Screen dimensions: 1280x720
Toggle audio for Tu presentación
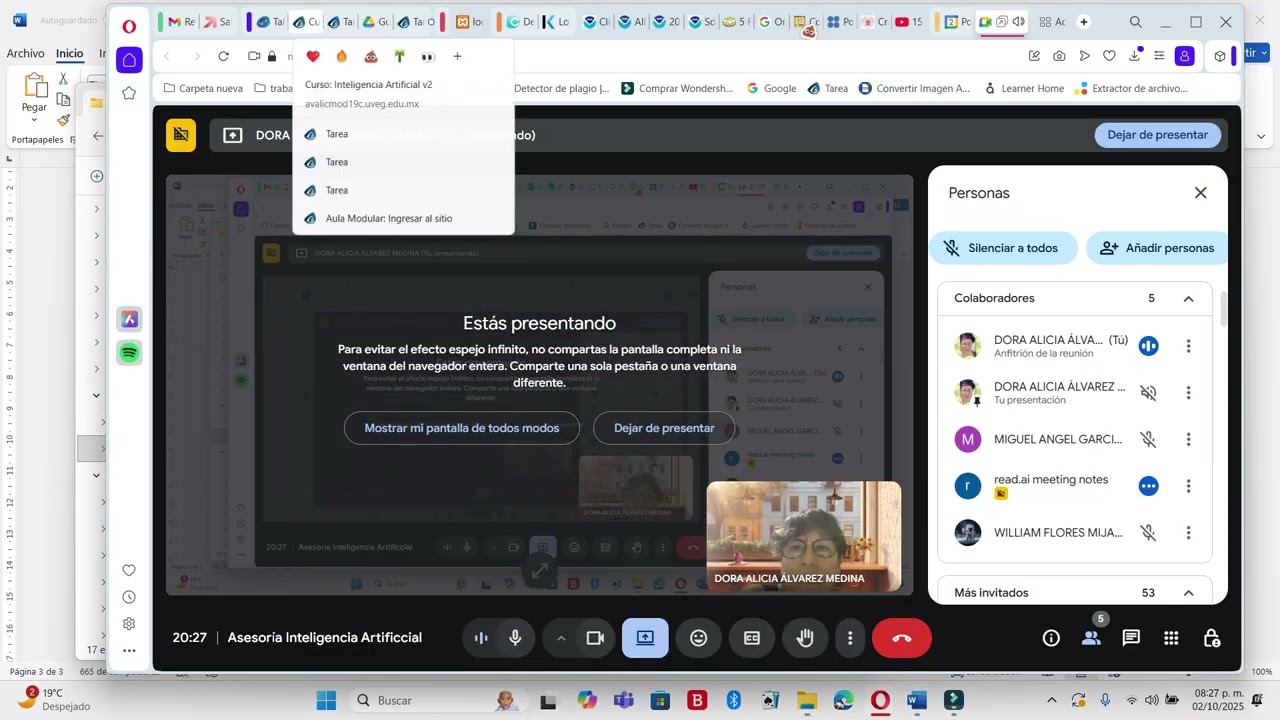tap(1148, 393)
